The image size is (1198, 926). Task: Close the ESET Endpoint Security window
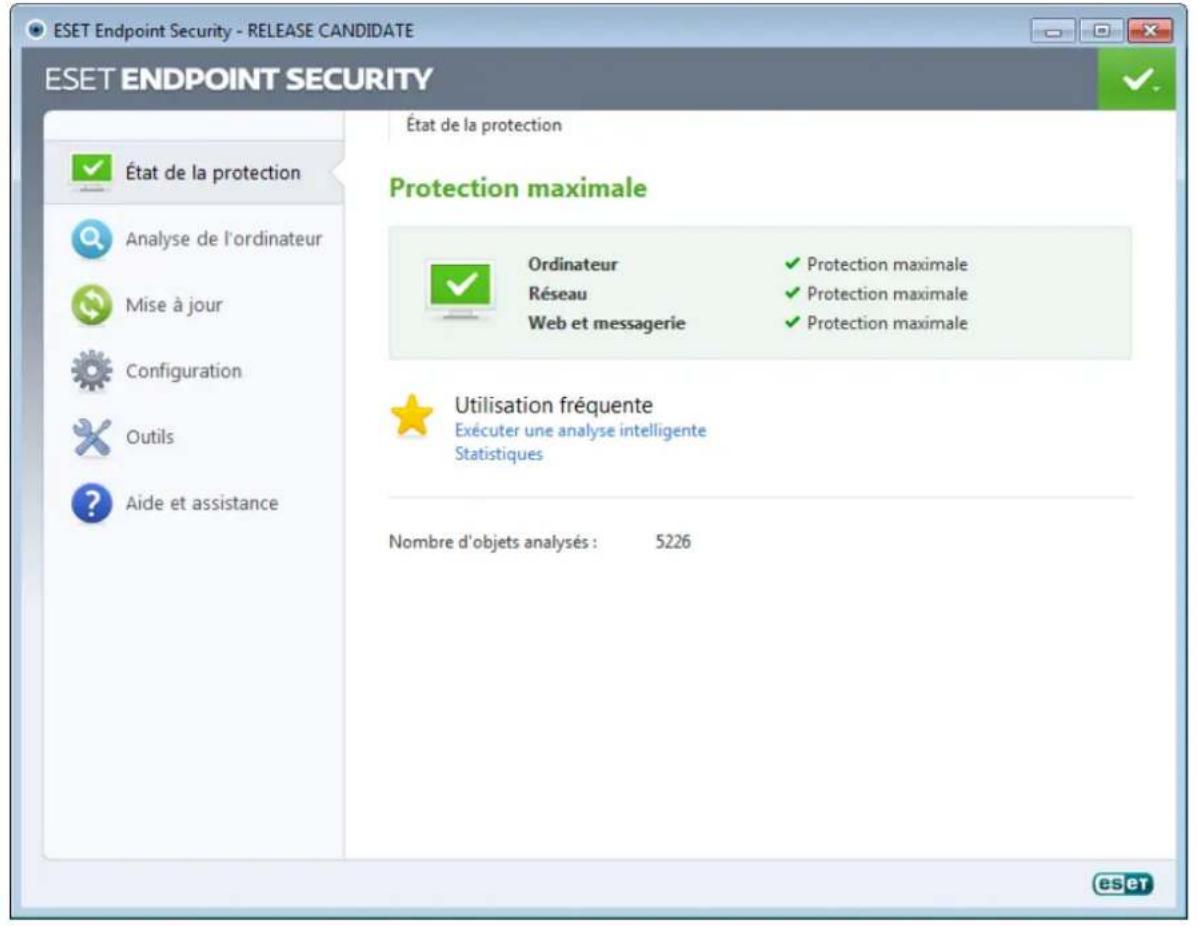point(1149,31)
